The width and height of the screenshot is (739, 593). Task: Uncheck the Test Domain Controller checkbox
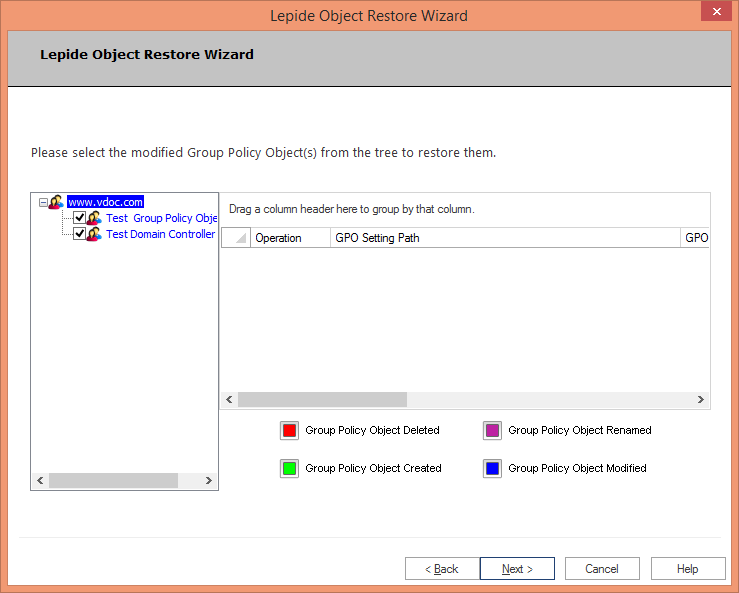(x=79, y=234)
